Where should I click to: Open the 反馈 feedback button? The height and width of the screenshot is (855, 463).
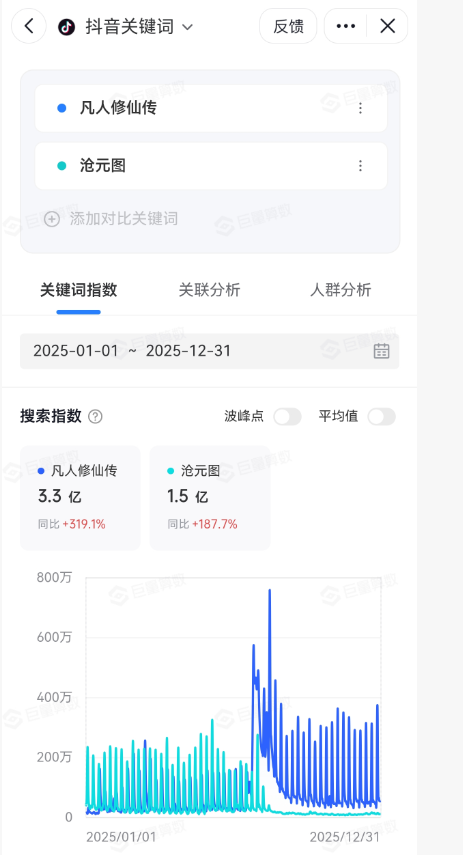288,26
